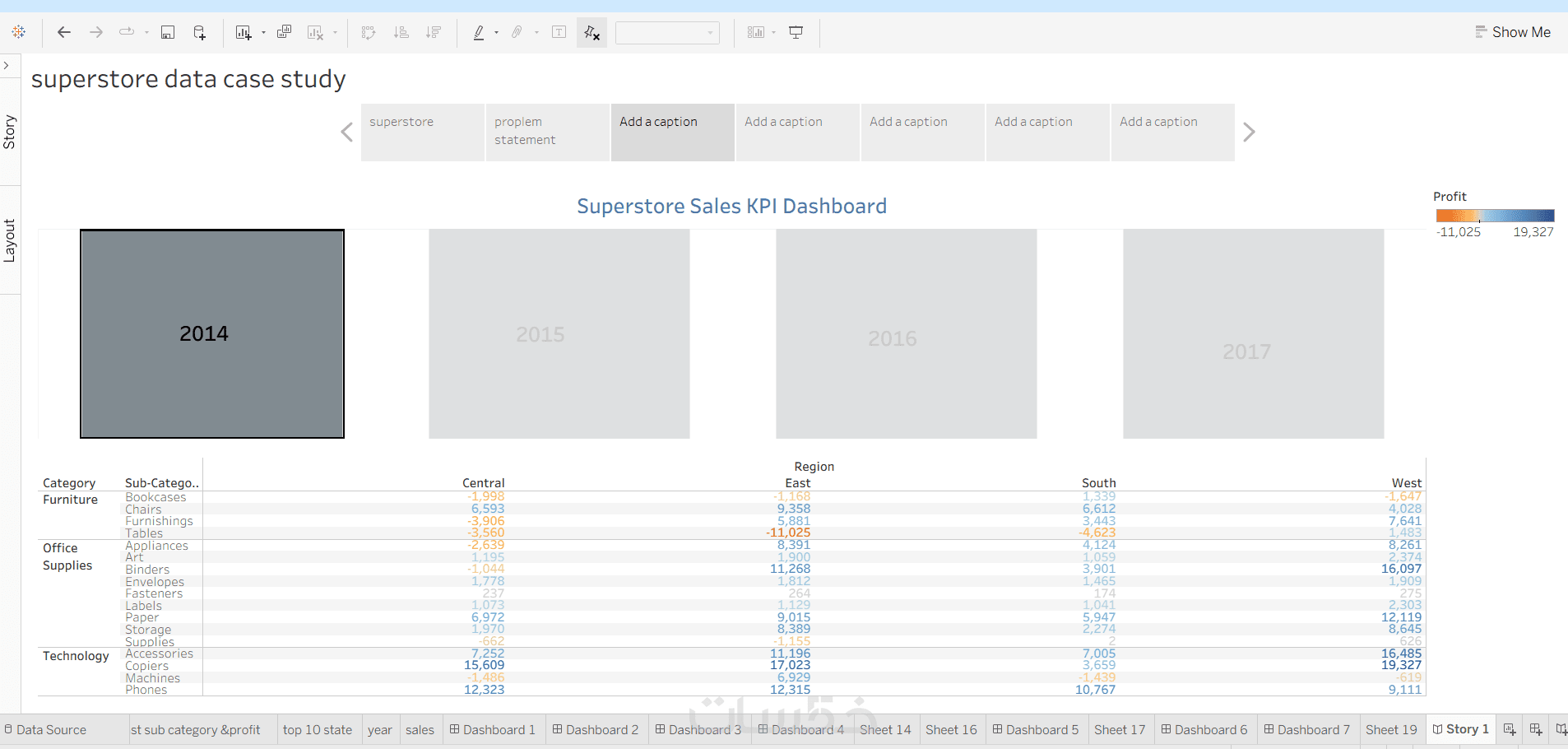Switch to the Sheet 16 tab
This screenshot has width=1568, height=749.
coord(951,730)
